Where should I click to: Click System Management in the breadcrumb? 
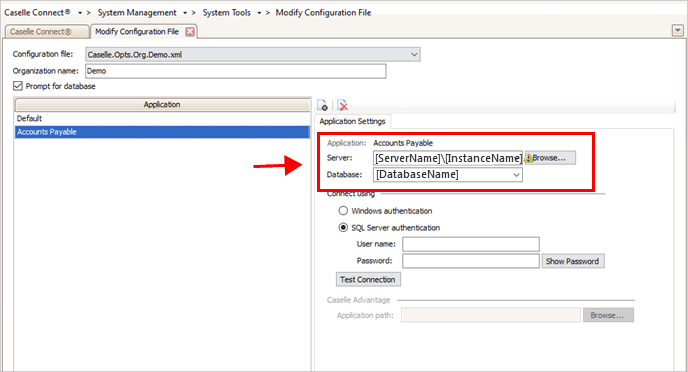(137, 13)
